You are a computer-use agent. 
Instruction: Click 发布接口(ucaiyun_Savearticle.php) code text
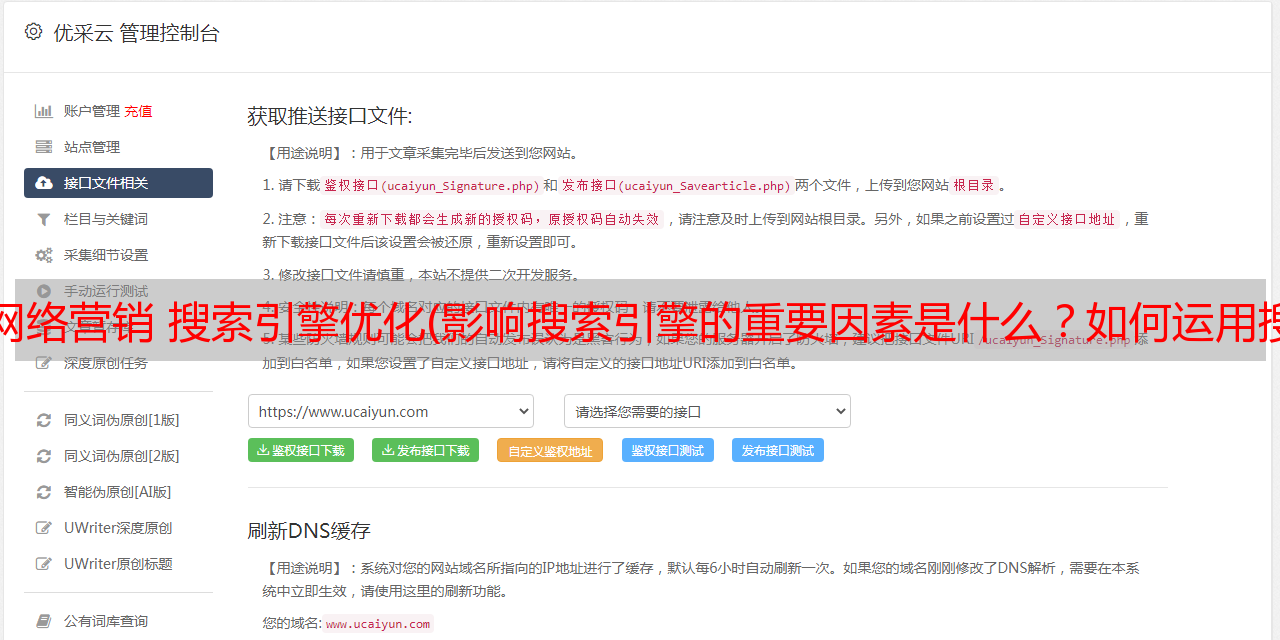[x=676, y=186]
